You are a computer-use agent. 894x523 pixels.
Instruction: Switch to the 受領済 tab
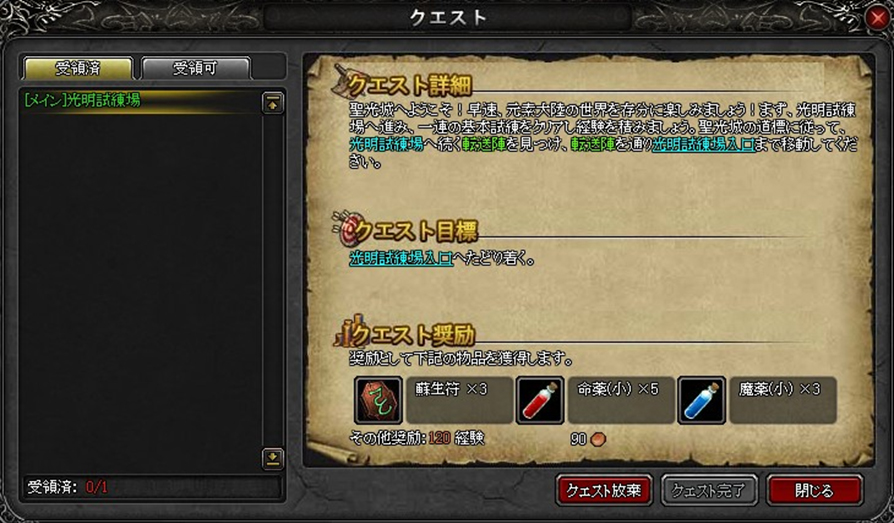(78, 68)
